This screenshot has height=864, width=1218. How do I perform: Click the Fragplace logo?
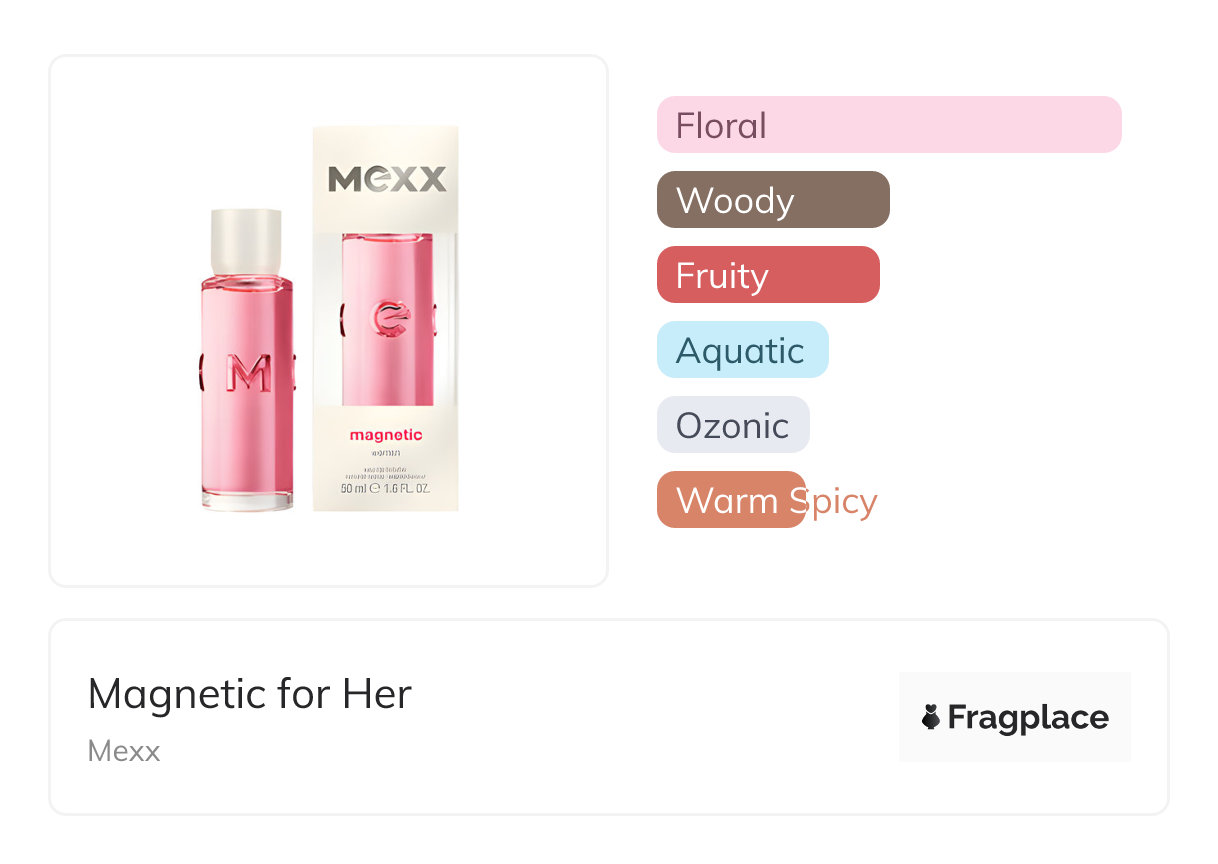point(1014,717)
